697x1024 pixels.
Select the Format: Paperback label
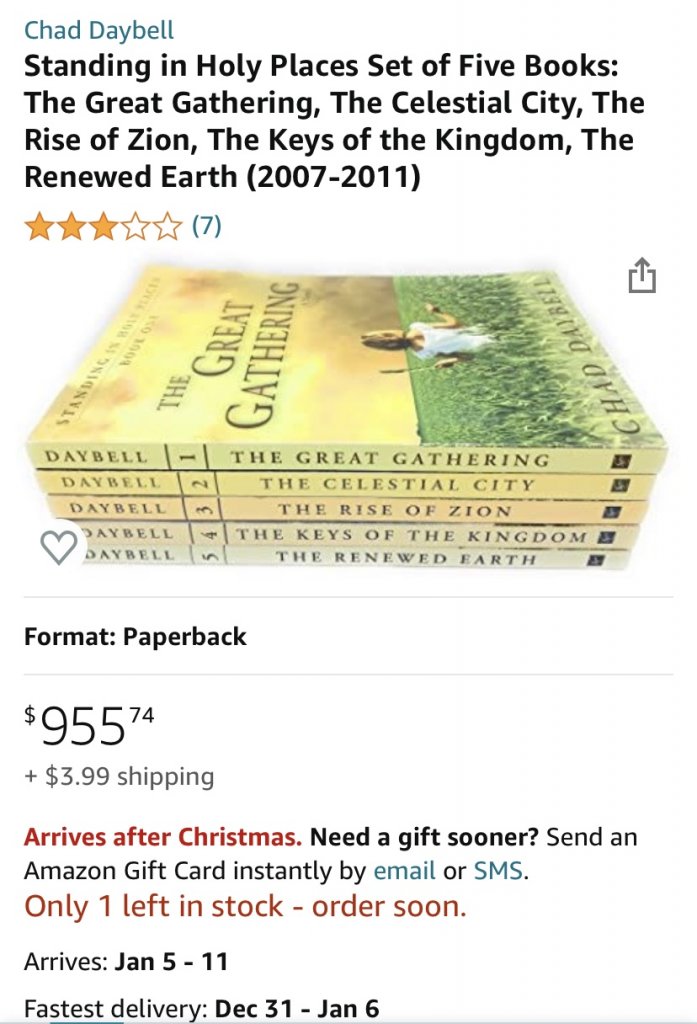click(135, 636)
